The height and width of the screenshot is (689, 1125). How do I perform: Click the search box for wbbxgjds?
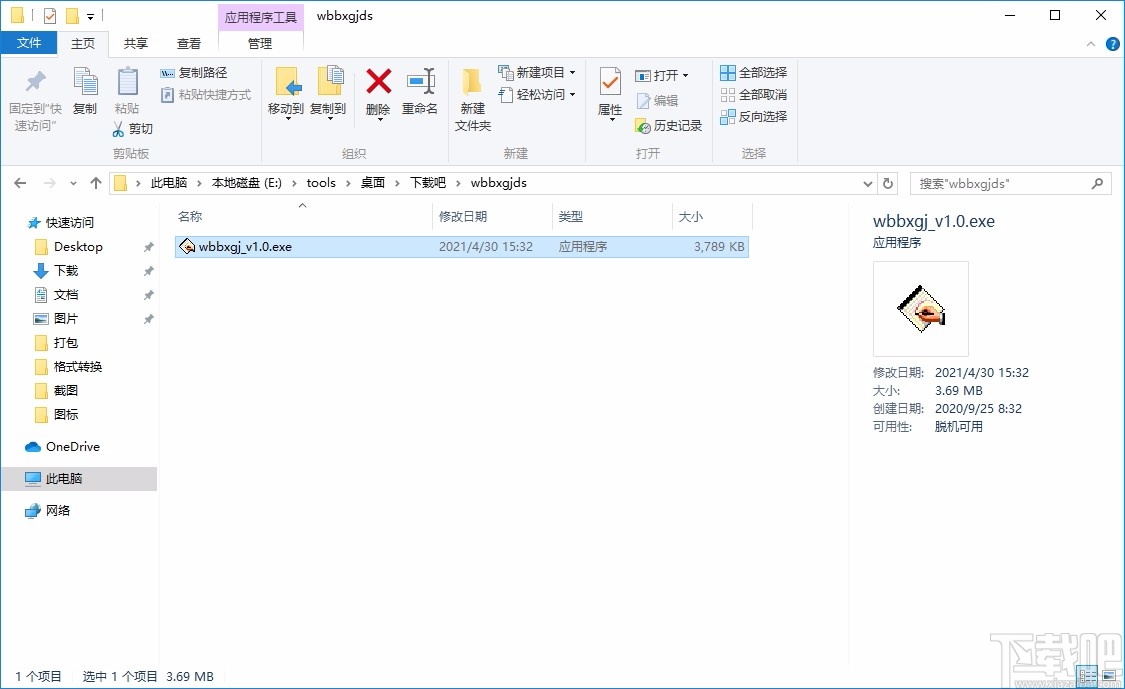pos(1010,183)
